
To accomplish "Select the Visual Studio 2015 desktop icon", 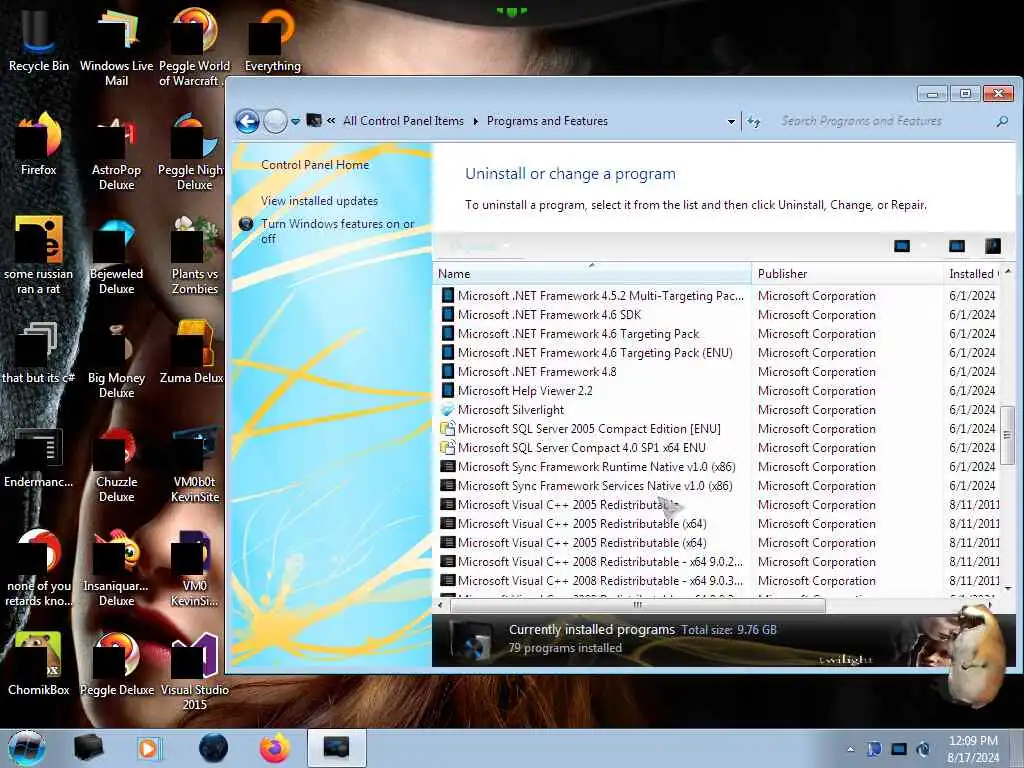I will point(194,671).
